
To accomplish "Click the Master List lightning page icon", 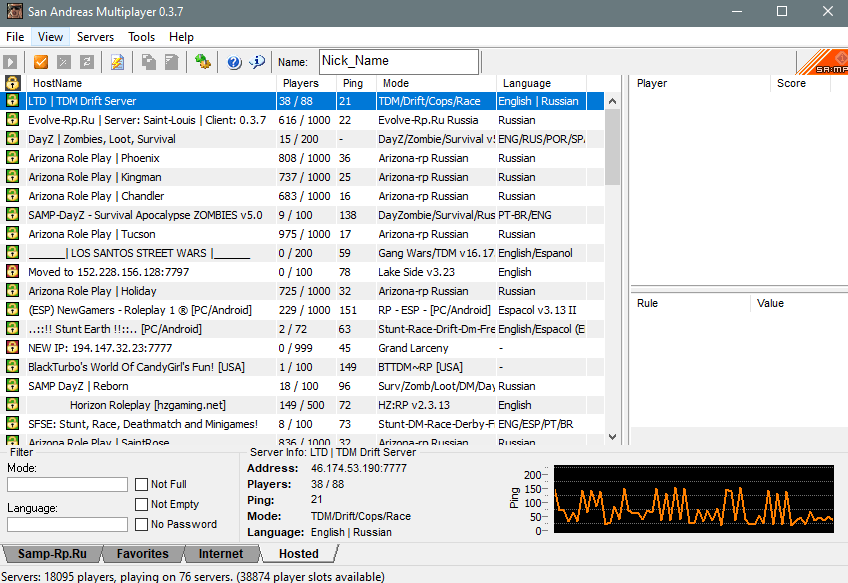I will pyautogui.click(x=117, y=62).
